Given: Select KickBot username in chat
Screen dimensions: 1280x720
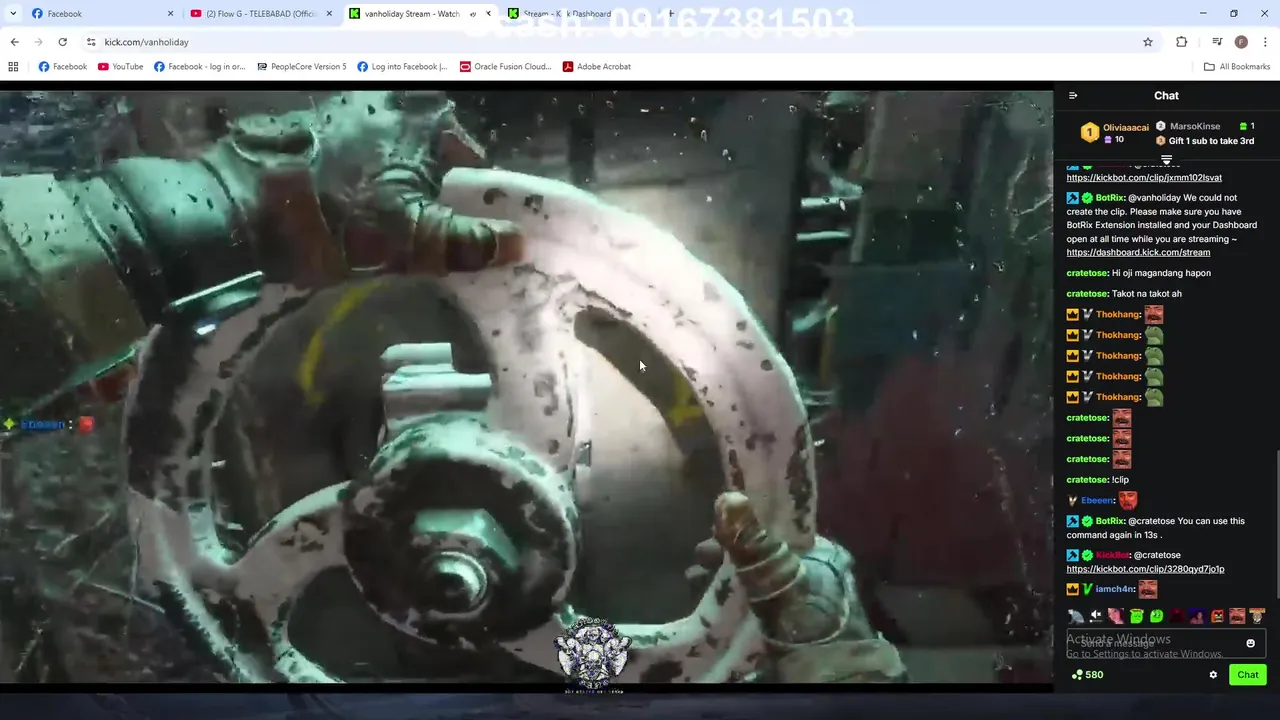Looking at the screenshot, I should click(1112, 555).
